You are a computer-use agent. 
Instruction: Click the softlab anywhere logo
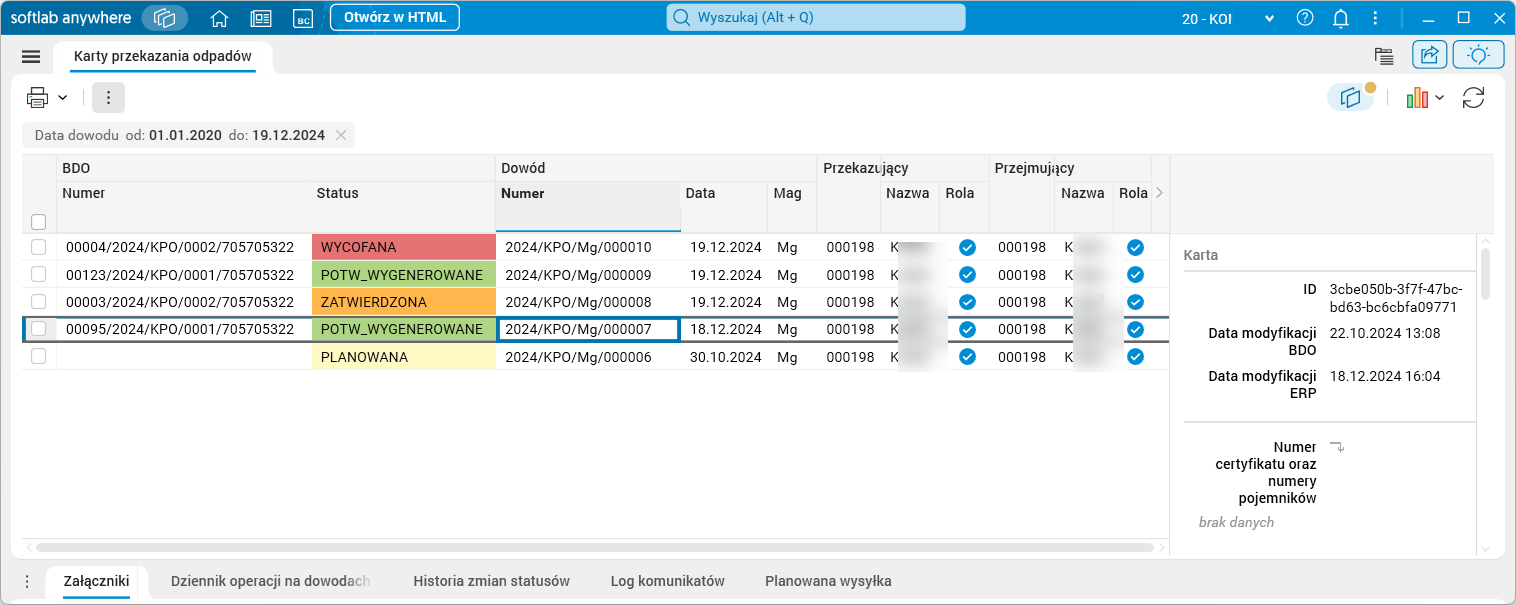pyautogui.click(x=70, y=17)
